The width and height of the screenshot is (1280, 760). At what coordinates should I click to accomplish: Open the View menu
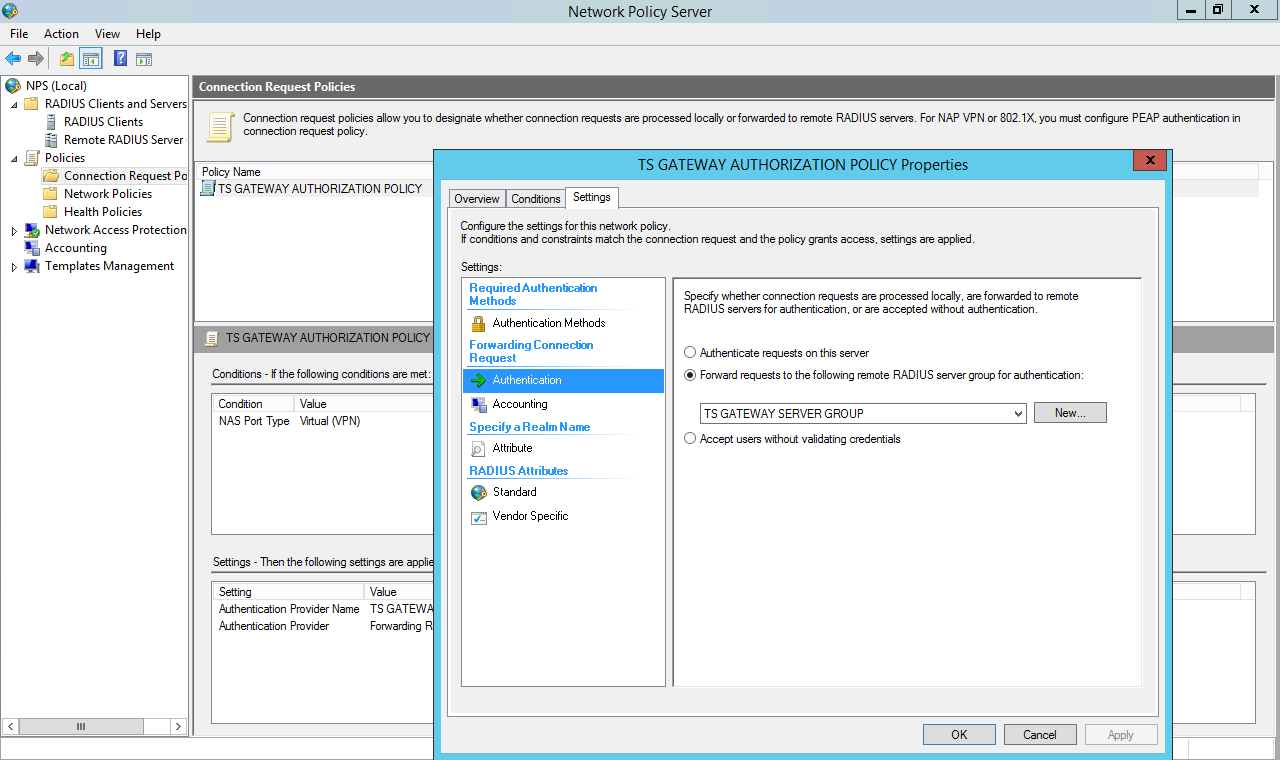click(x=107, y=34)
